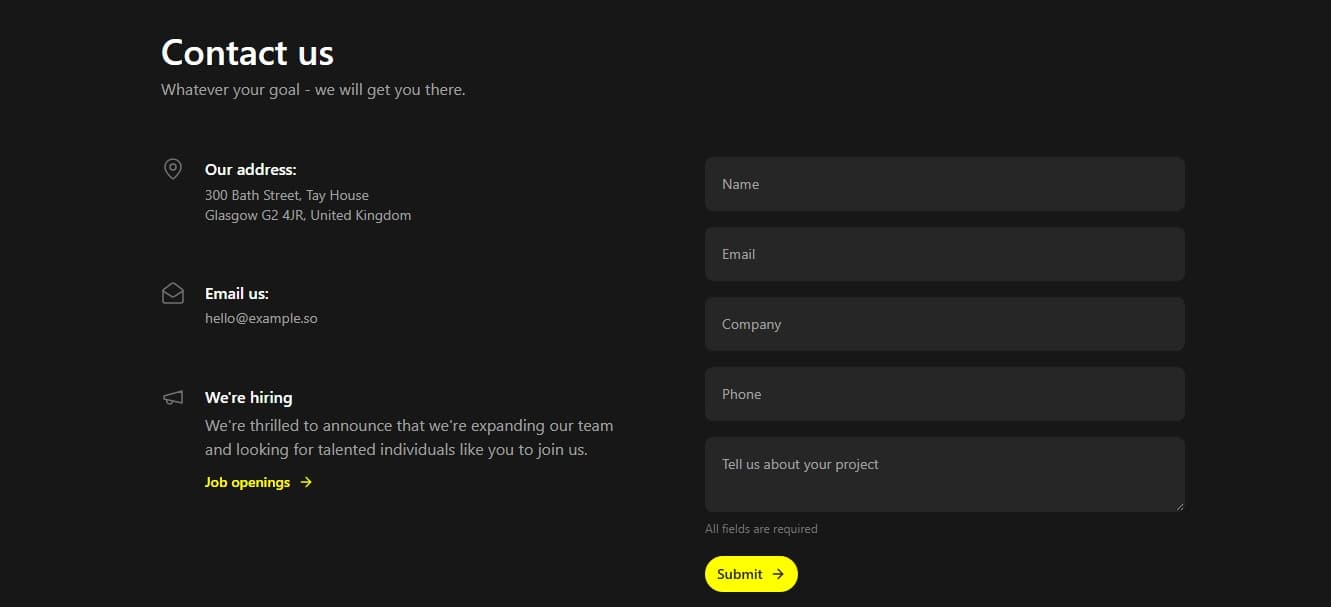Select the Email input field
The height and width of the screenshot is (607, 1331).
tap(944, 254)
